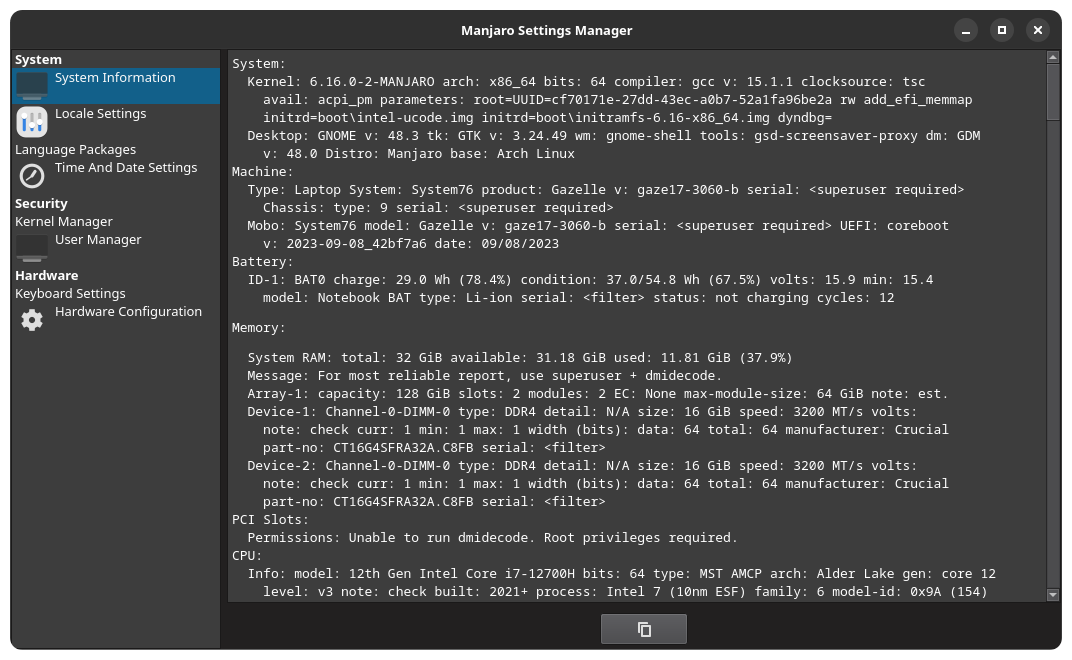Click the User Manager monitor icon
Image resolution: width=1072 pixels, height=660 pixels.
pos(31,248)
